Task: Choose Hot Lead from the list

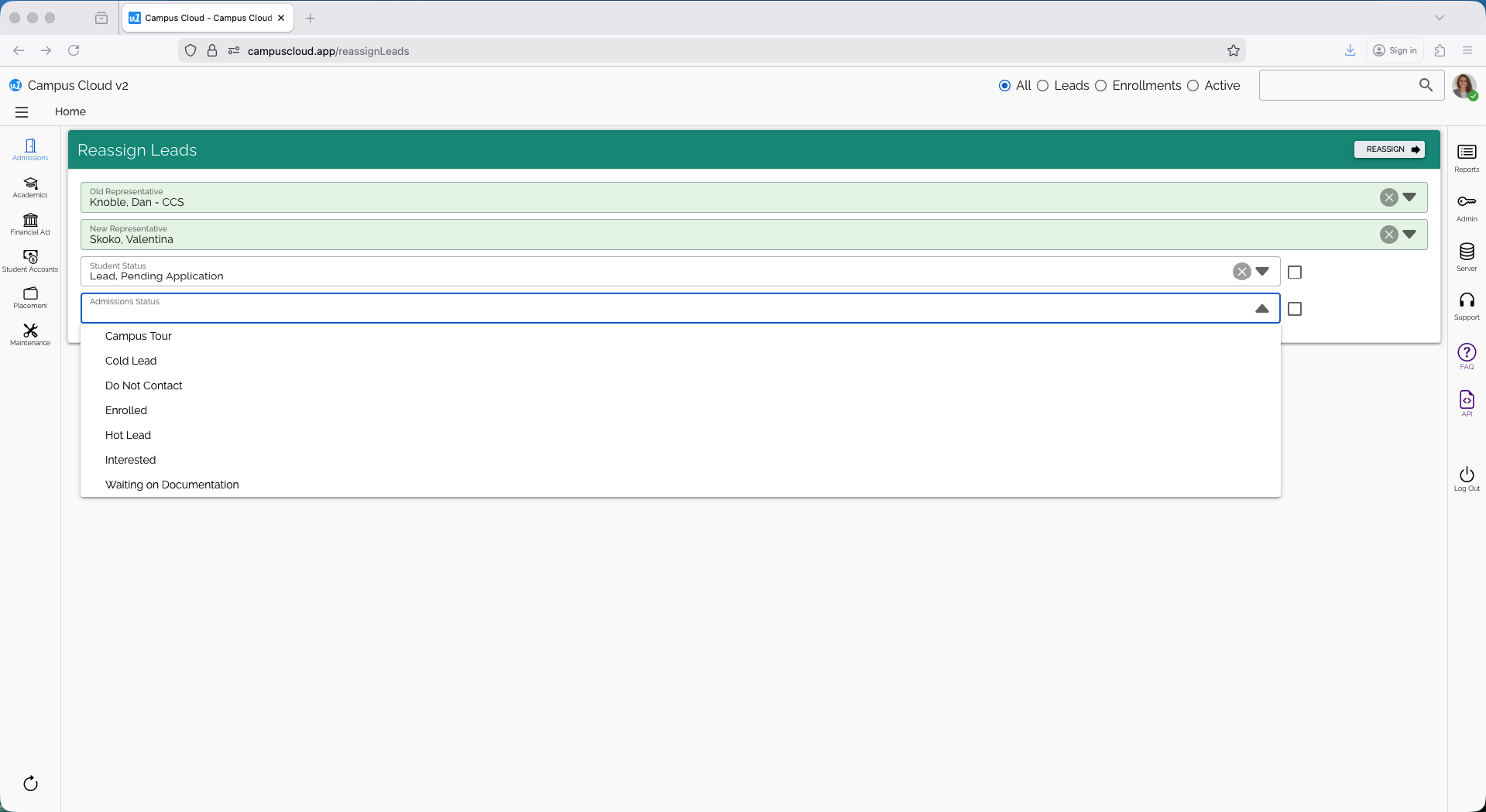Action: click(128, 435)
